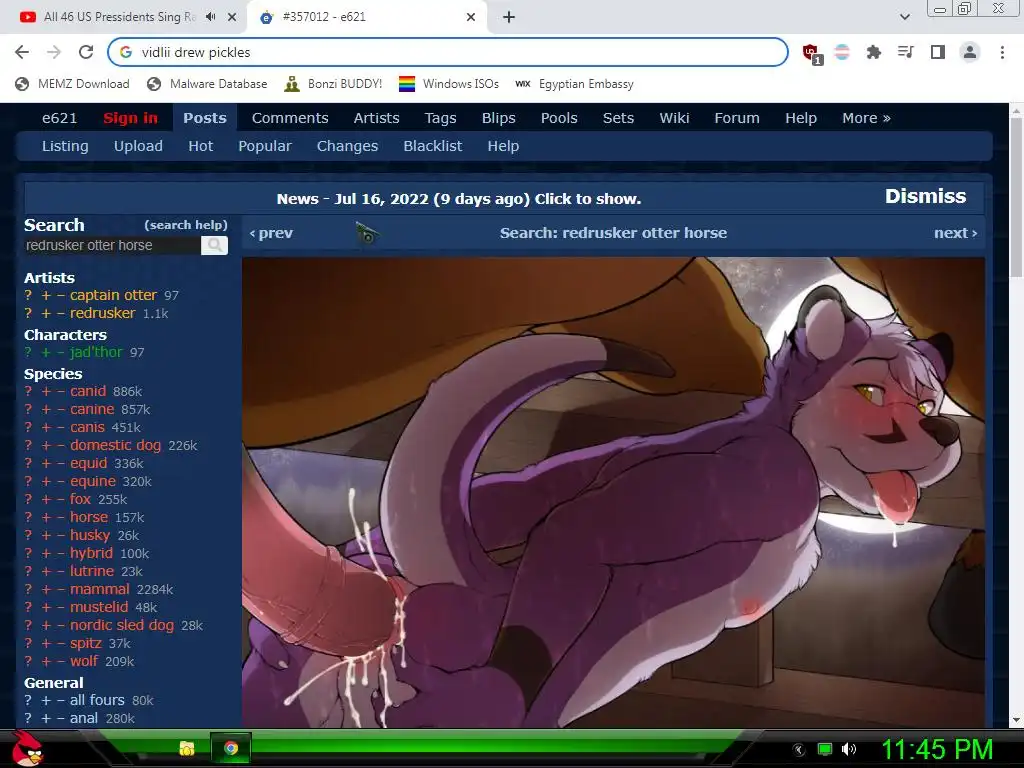Open the Extensions puzzle piece menu
Image resolution: width=1024 pixels, height=768 pixels.
tap(873, 52)
